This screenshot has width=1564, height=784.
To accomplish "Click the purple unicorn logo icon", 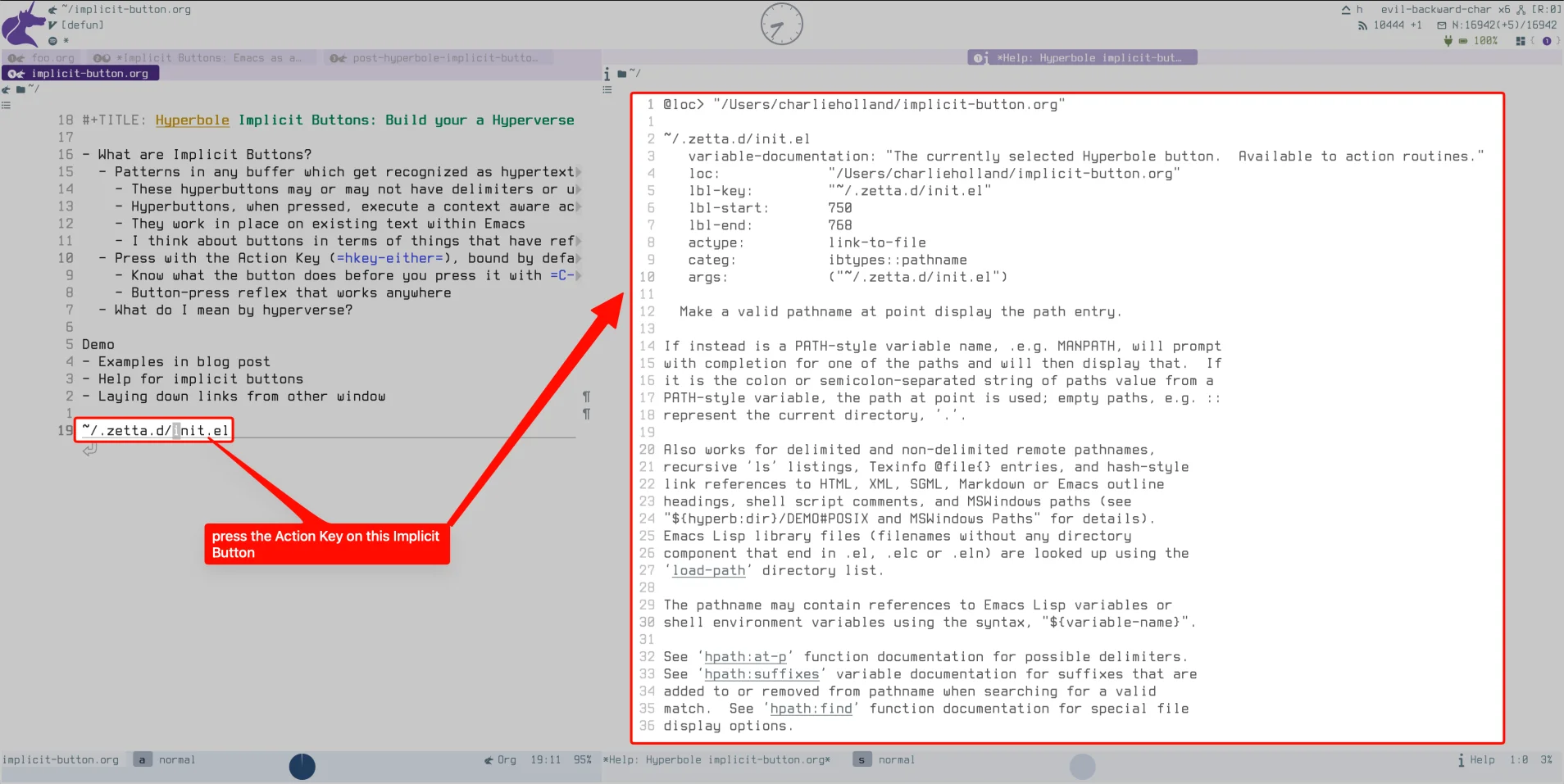I will [23, 25].
